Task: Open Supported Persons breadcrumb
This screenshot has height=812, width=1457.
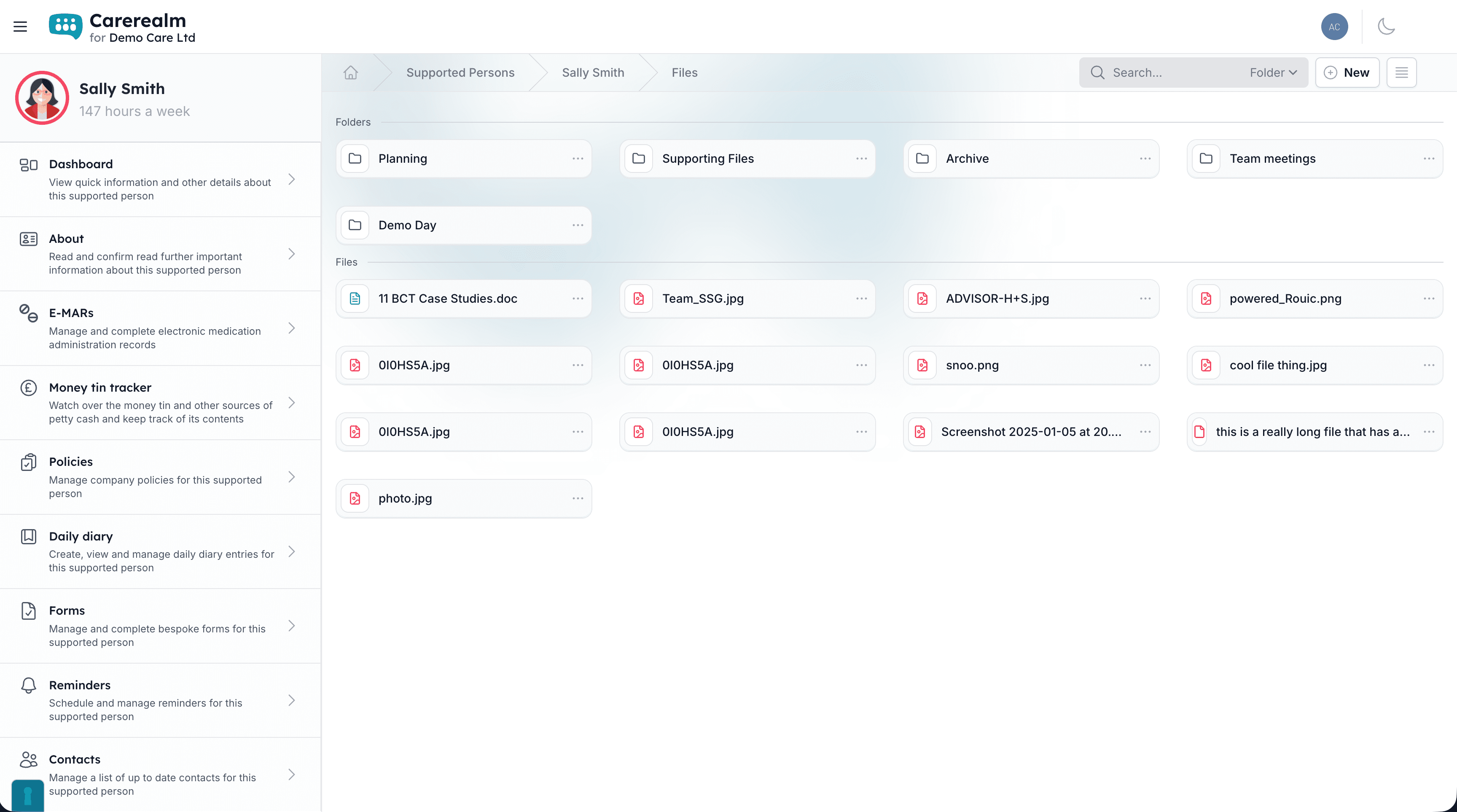Action: point(460,73)
